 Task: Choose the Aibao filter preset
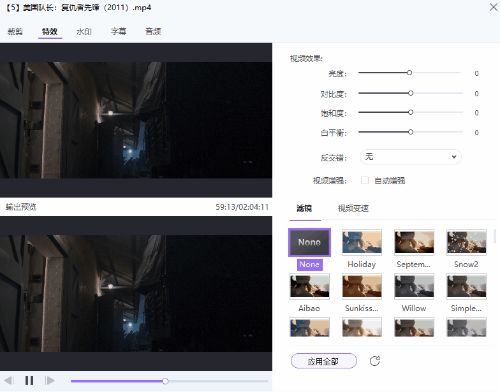(309, 286)
